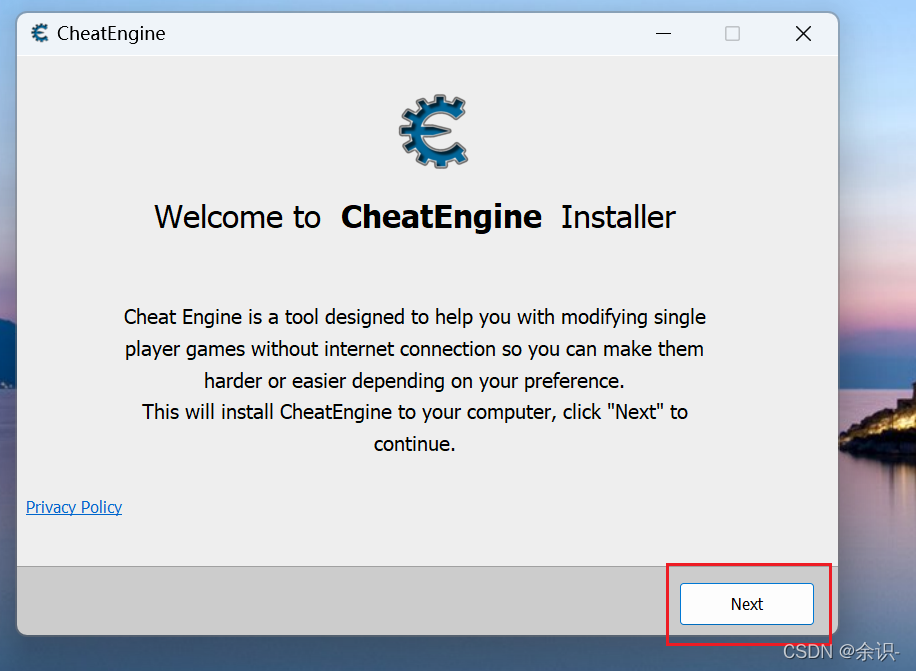Click the CheatEngine title bar icon
Screen dimensions: 916x671
[x=40, y=33]
